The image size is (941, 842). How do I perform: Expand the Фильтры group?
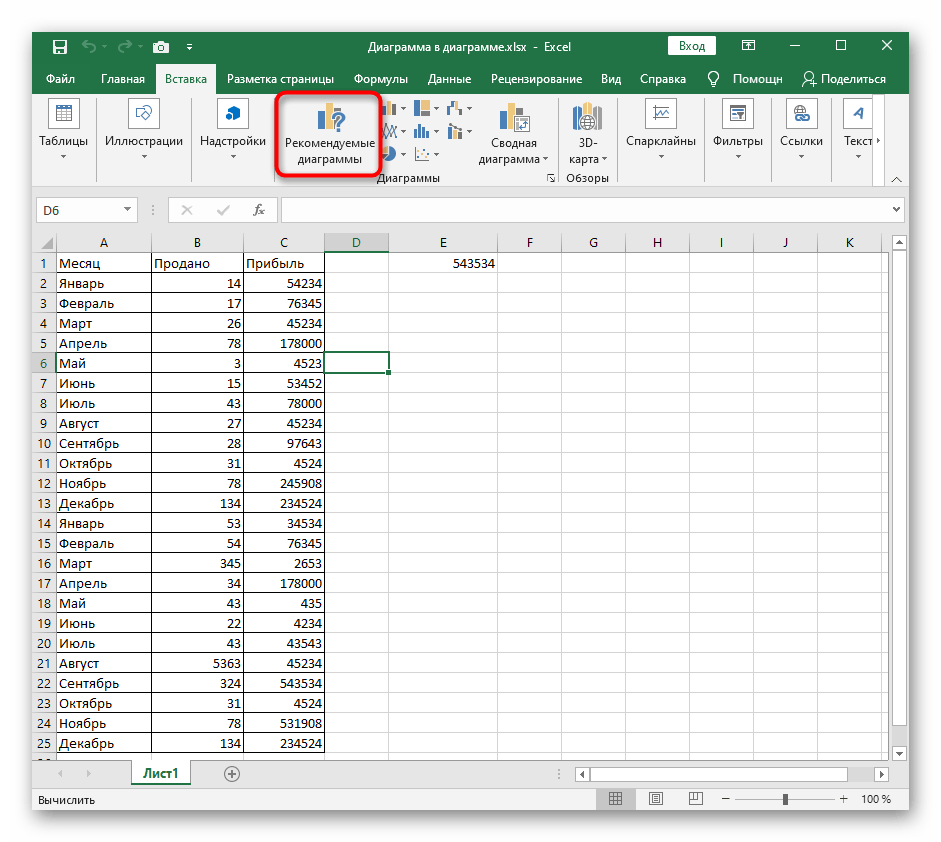738,131
